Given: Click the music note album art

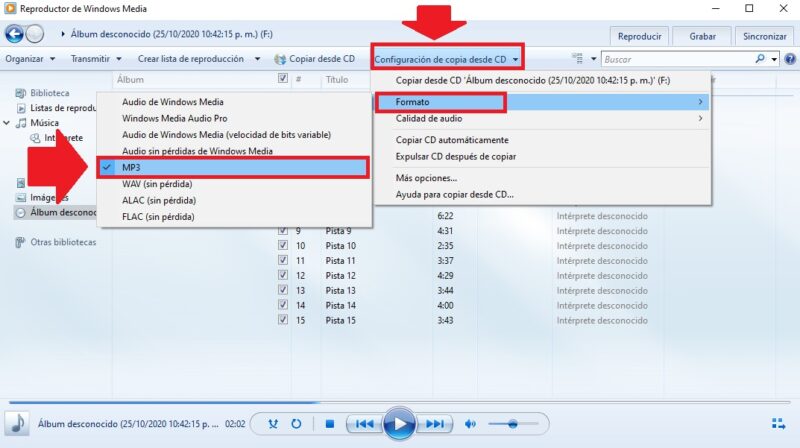Looking at the screenshot, I should pyautogui.click(x=17, y=424).
